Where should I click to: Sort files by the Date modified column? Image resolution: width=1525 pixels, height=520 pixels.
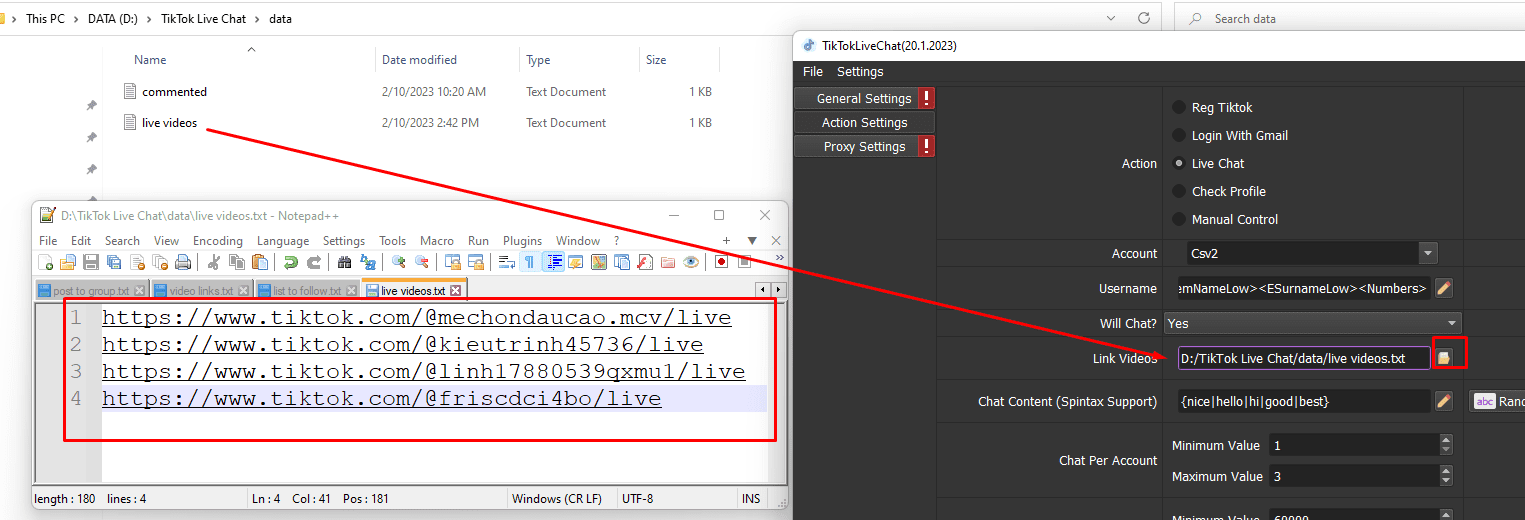coord(419,60)
